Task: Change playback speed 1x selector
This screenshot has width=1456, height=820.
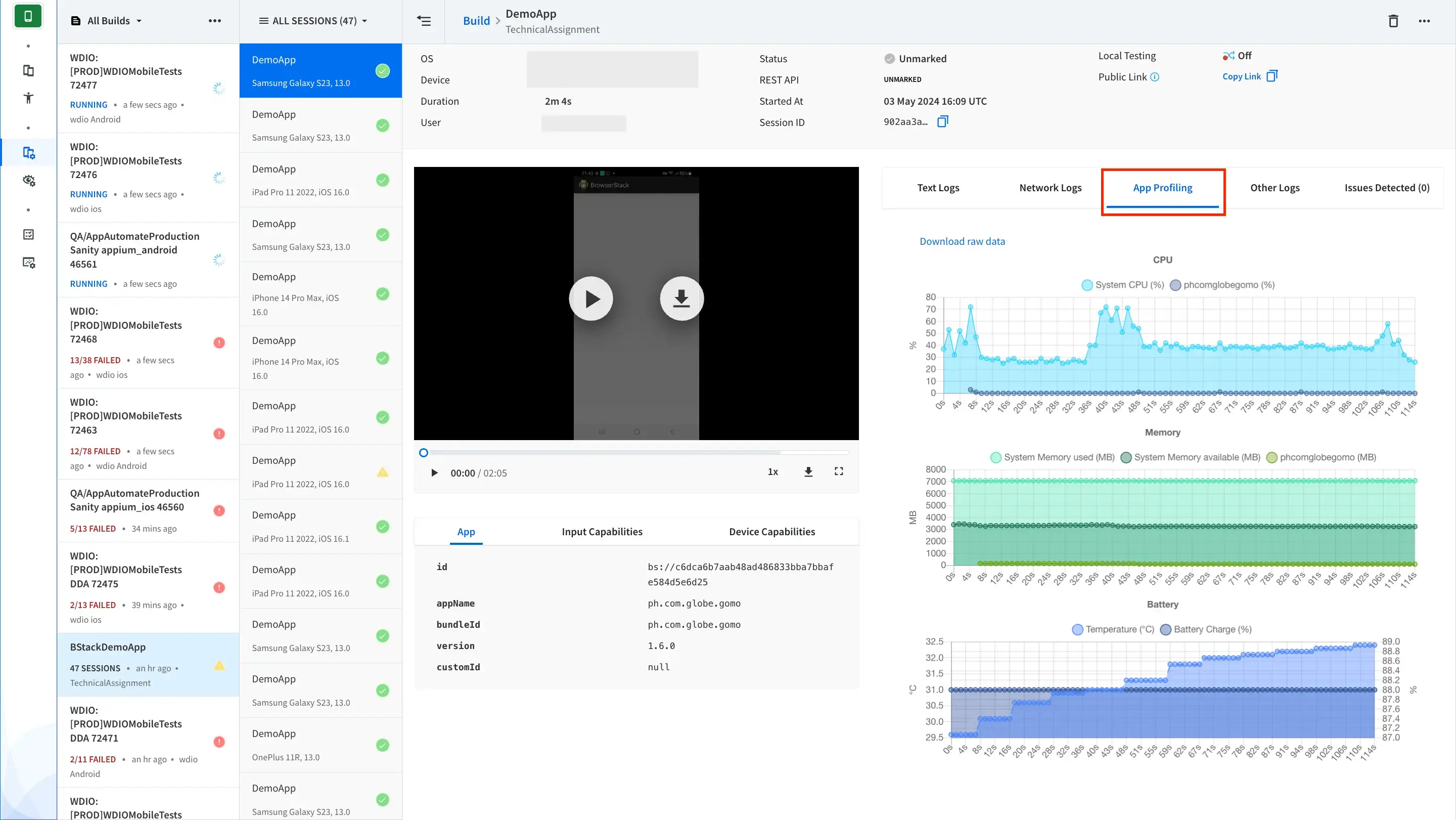Action: point(772,471)
